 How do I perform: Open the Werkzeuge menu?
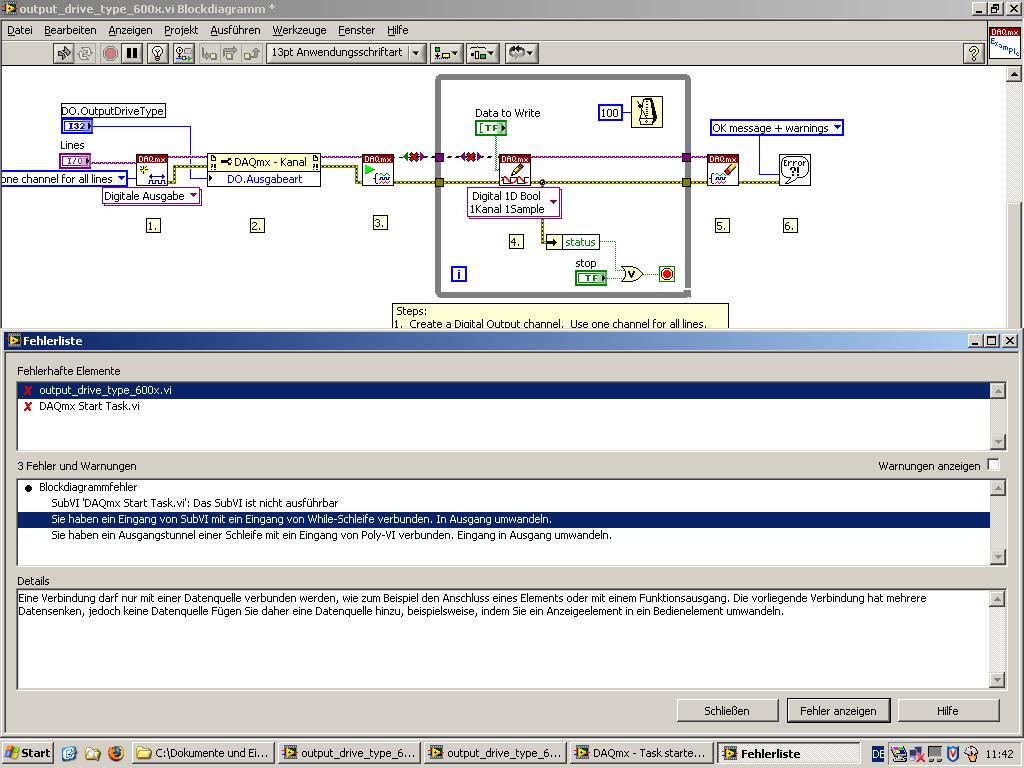[299, 30]
